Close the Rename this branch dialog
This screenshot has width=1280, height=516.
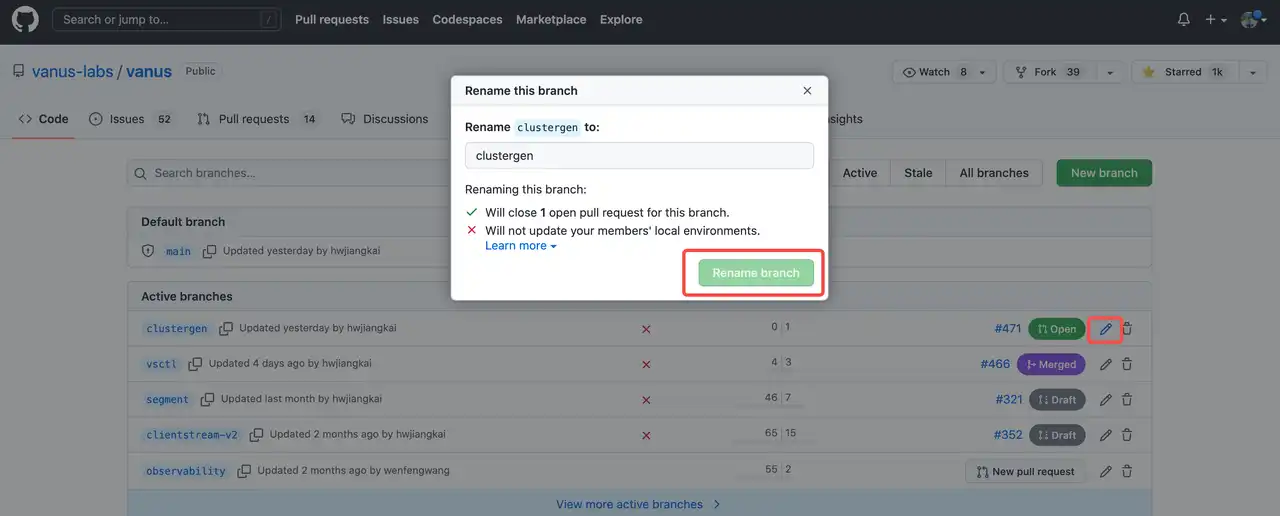tap(807, 90)
